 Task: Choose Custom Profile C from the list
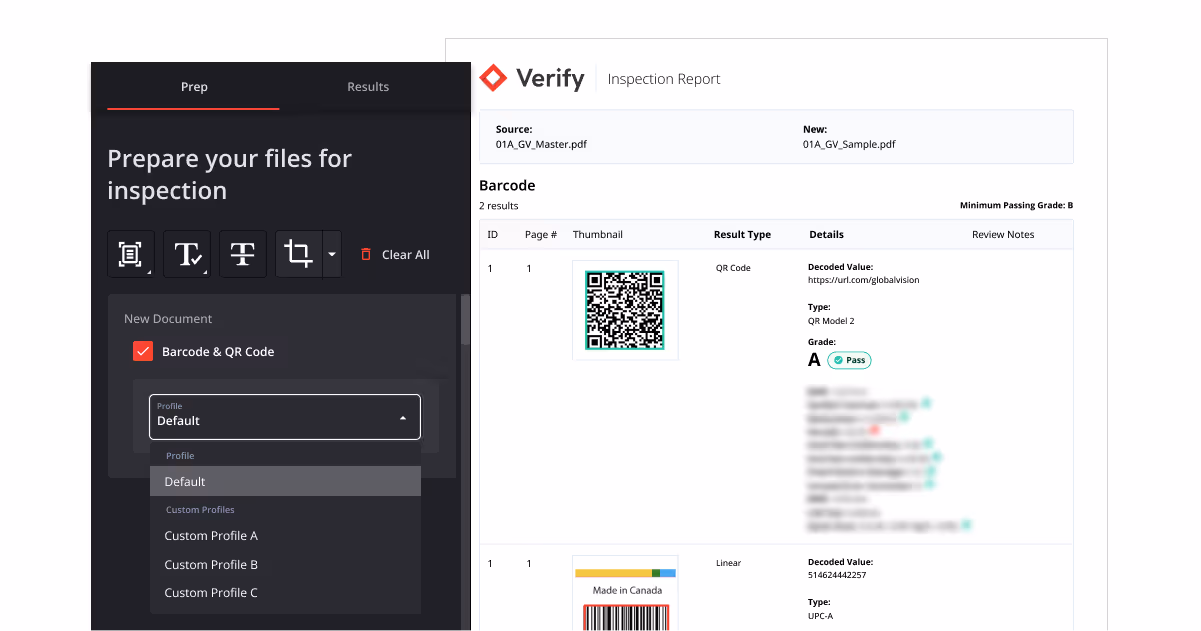285,593
